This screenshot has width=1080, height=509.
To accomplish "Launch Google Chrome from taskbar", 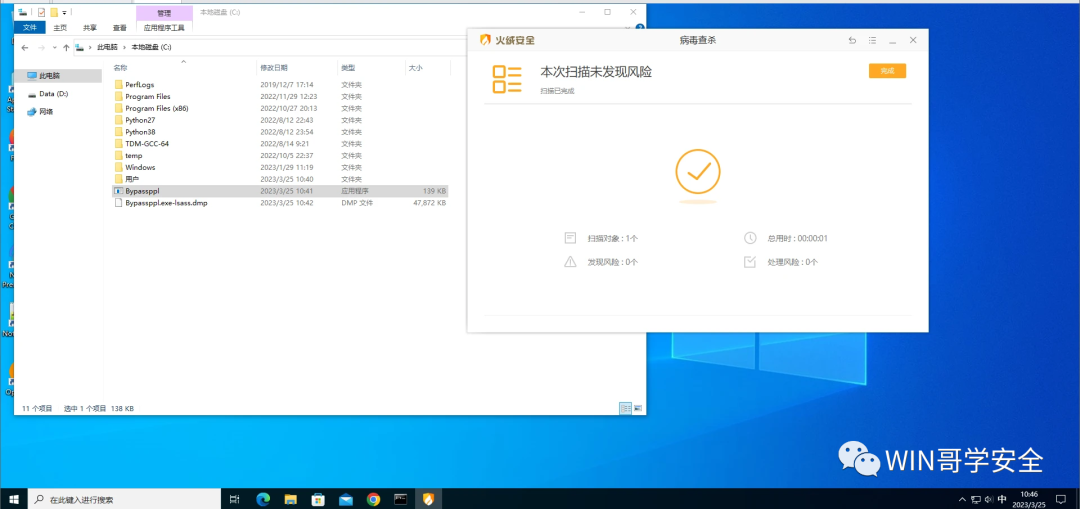I will pos(373,499).
